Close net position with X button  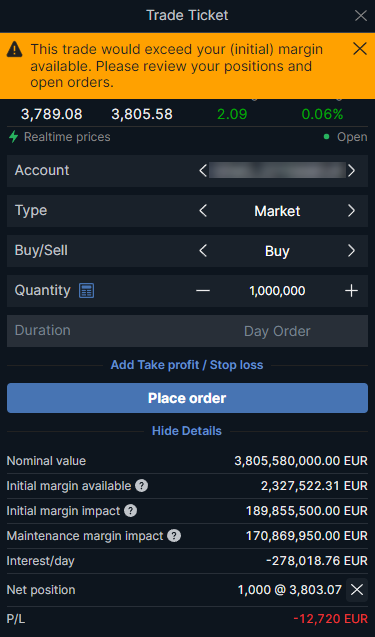coord(357,590)
